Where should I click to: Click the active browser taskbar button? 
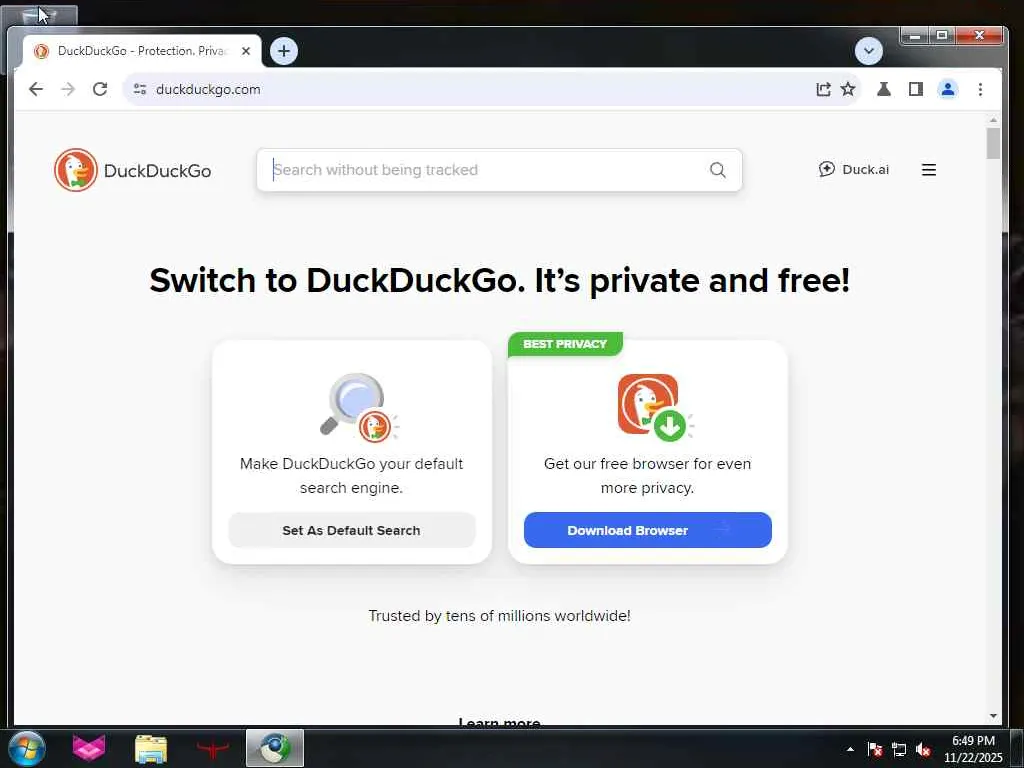pyautogui.click(x=275, y=748)
